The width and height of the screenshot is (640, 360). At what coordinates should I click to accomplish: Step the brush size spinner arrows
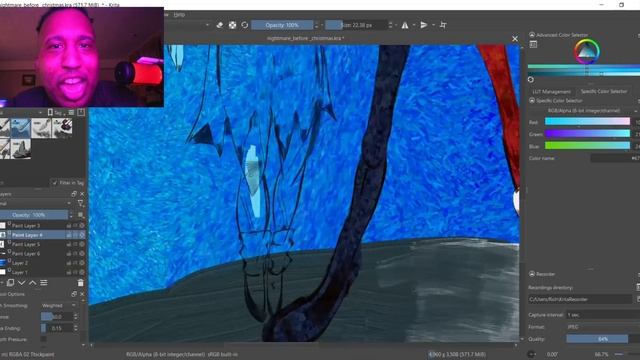[391, 25]
